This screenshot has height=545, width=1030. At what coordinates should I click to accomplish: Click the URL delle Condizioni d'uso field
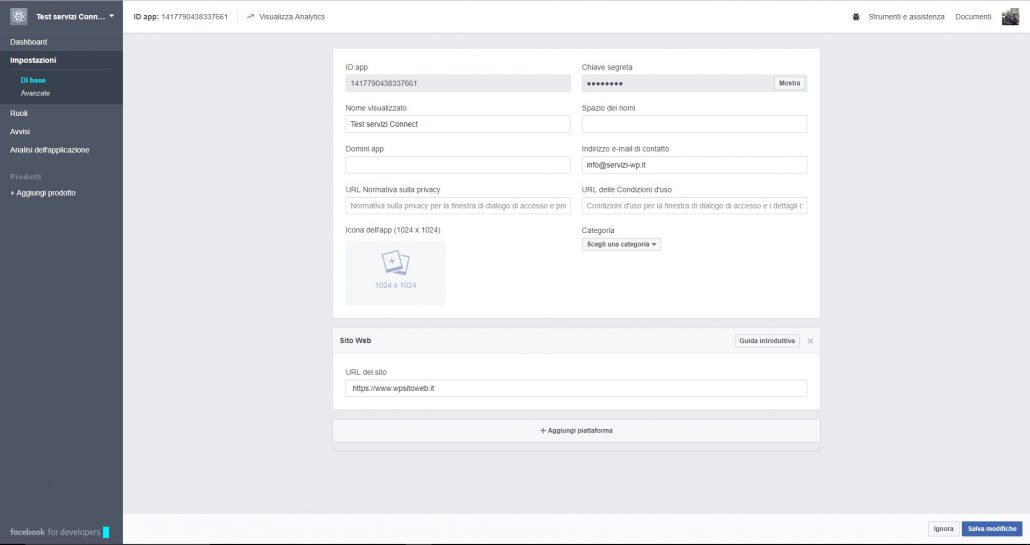point(694,206)
